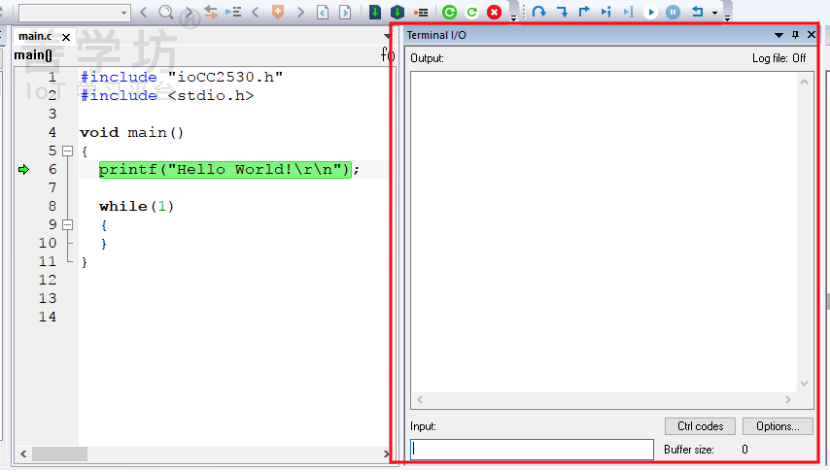
Task: Open the Terminal I/O window menu arrow
Action: [x=779, y=35]
